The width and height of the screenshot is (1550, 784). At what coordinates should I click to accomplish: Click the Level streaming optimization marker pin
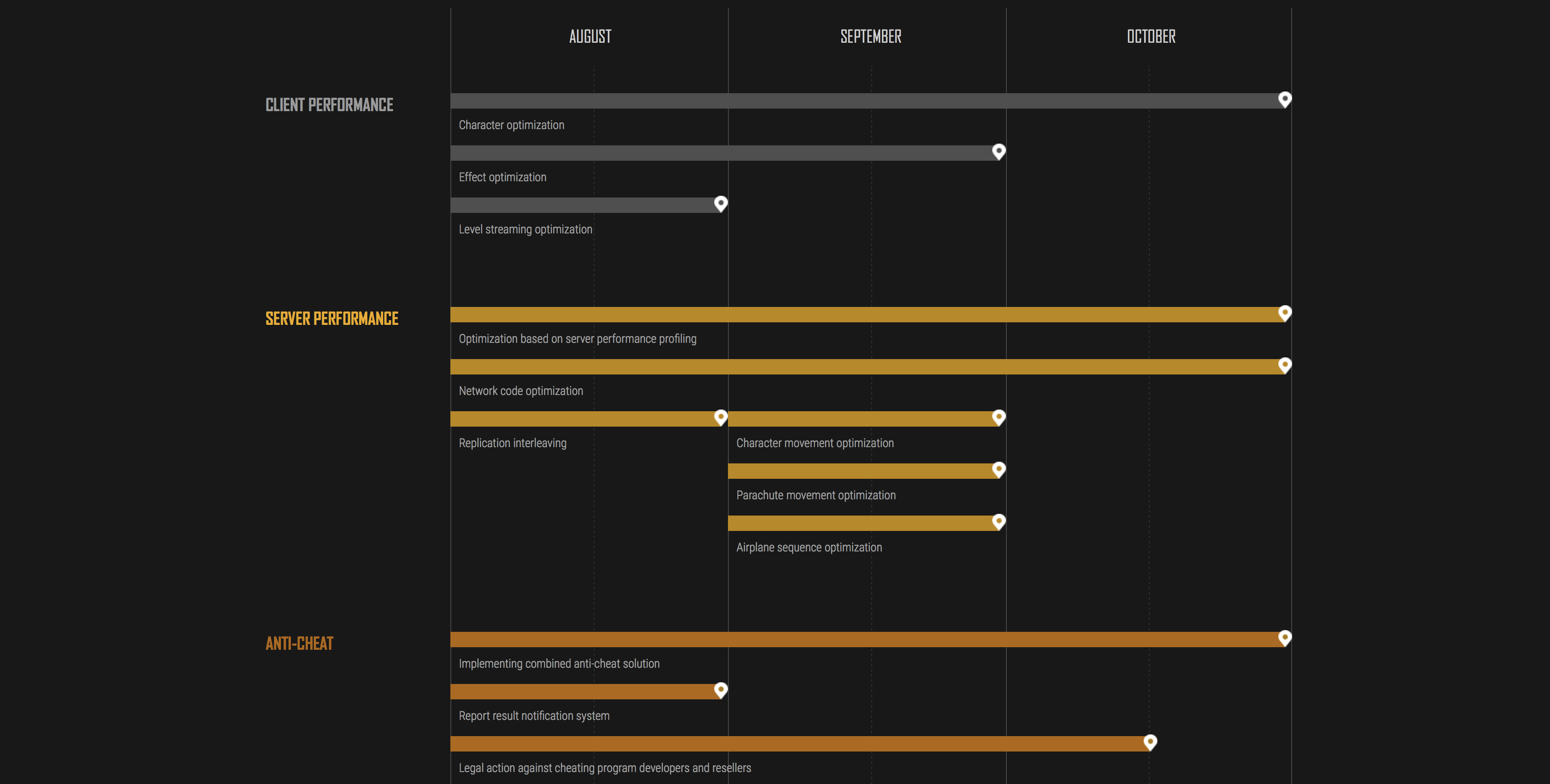pos(721,204)
